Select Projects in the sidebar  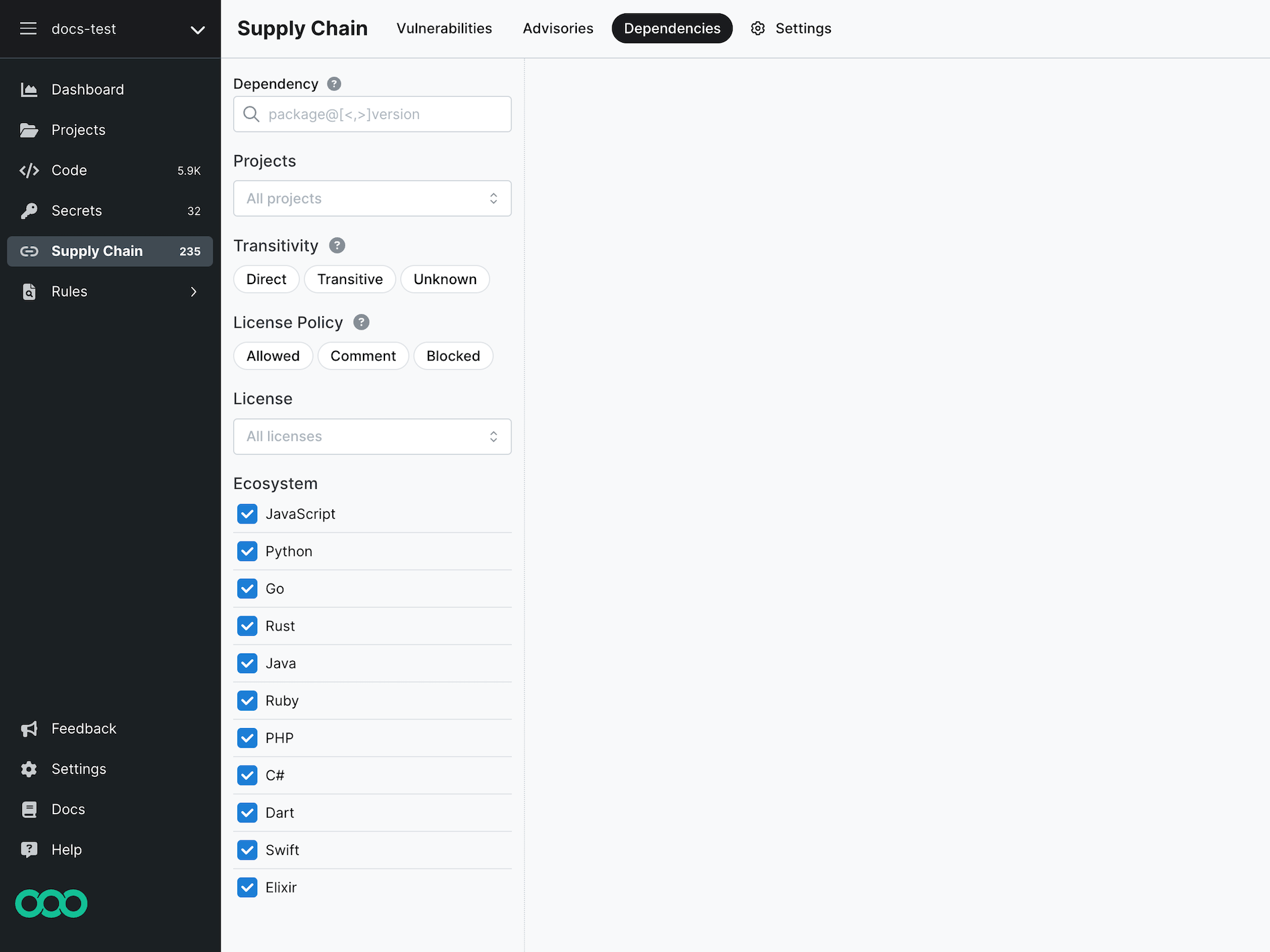coord(78,130)
